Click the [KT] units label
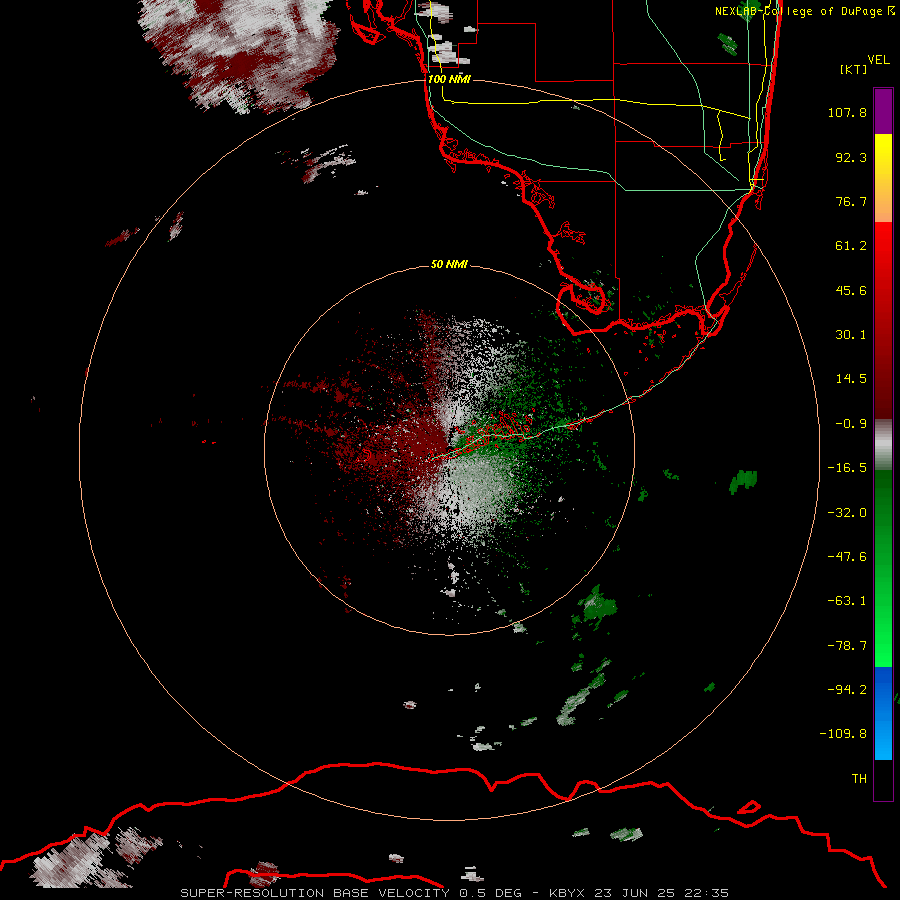 (854, 69)
